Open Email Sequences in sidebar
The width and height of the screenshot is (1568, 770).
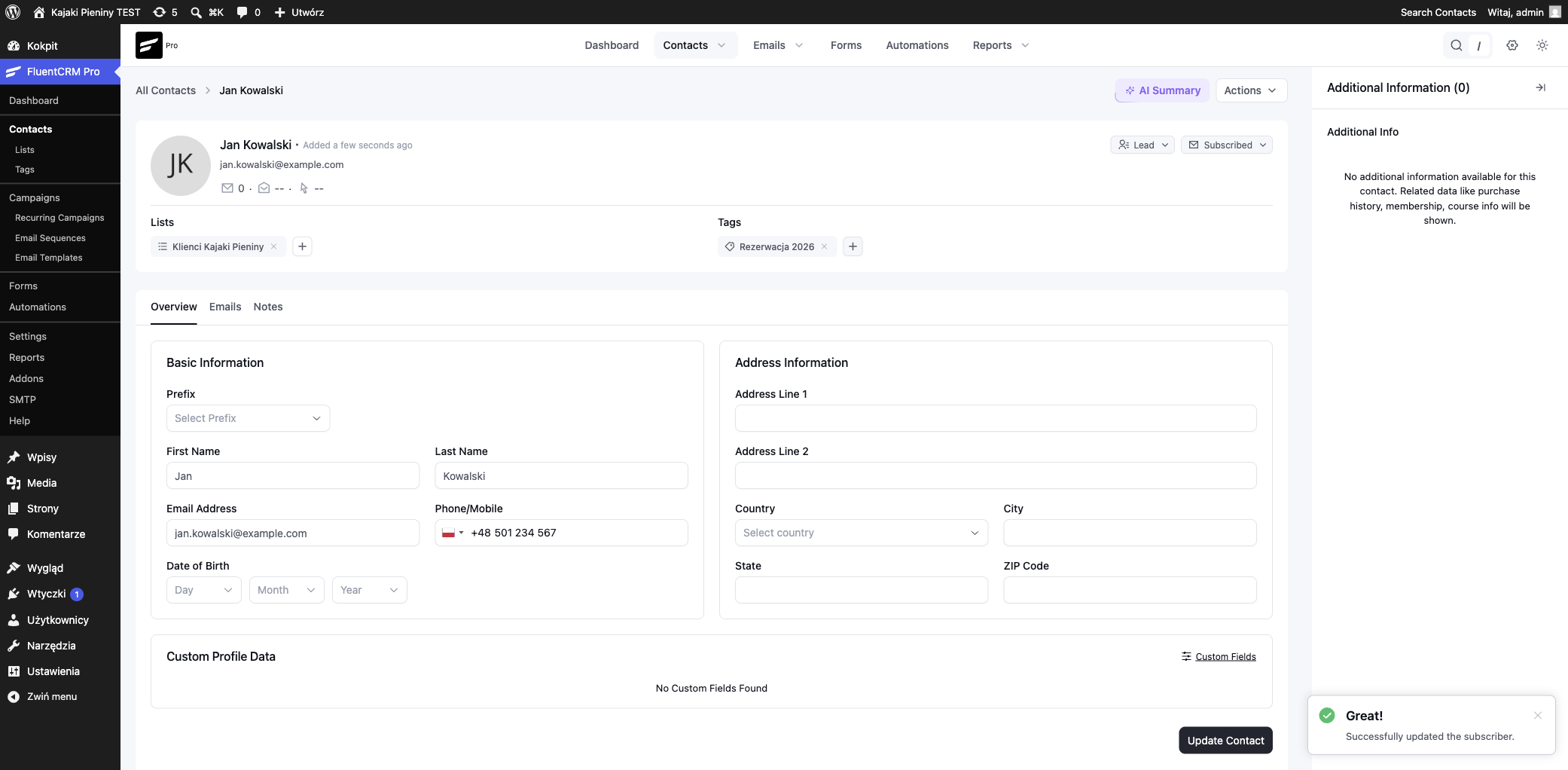50,238
